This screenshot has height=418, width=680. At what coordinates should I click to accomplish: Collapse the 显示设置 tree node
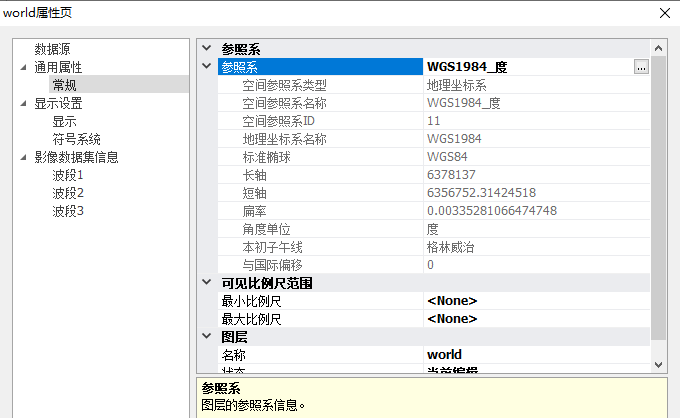(x=24, y=103)
